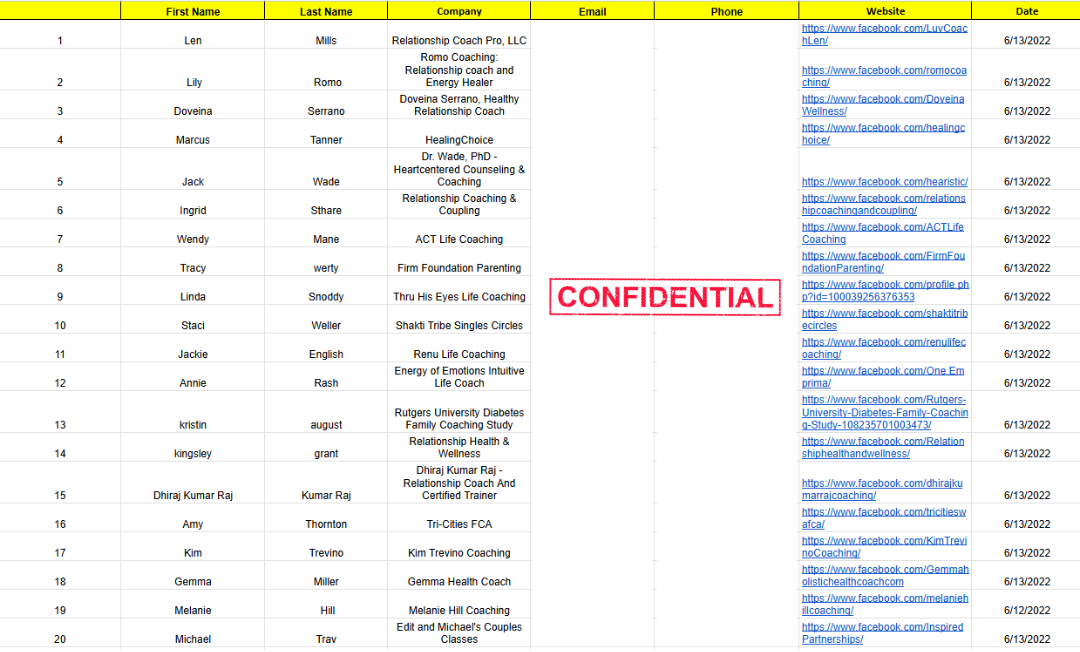This screenshot has height=652, width=1080.
Task: Follow the Rutgers University Diabetes study link
Action: [x=885, y=412]
